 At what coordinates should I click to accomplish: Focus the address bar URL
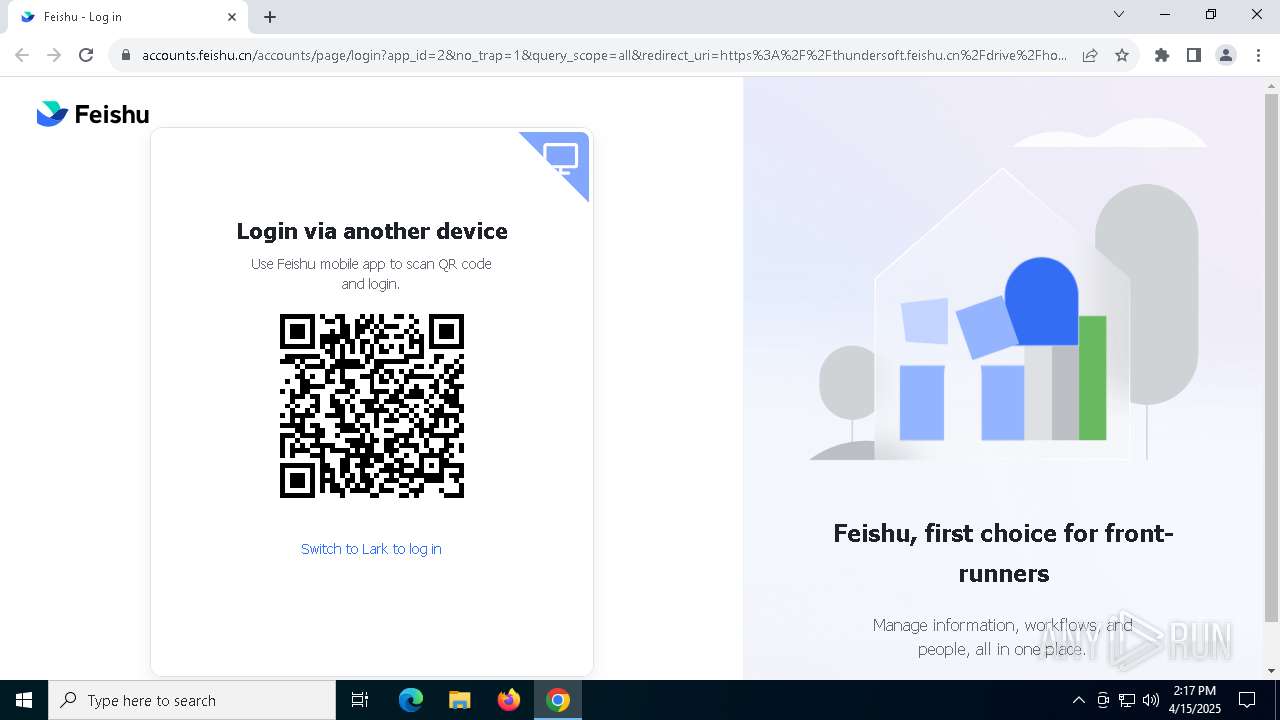coord(604,55)
